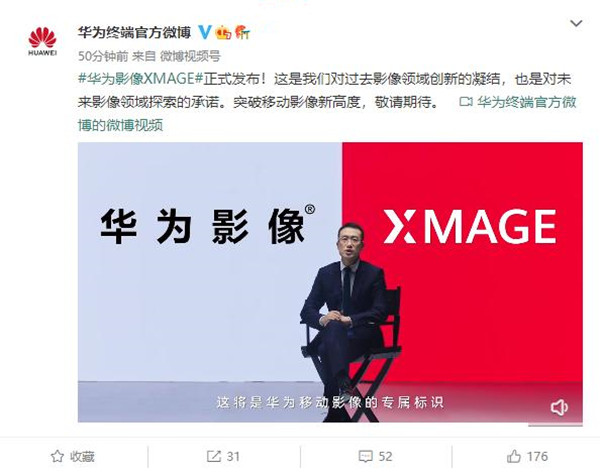The height and width of the screenshot is (476, 600).
Task: Click the colorful member badge icon
Action: (x=242, y=32)
